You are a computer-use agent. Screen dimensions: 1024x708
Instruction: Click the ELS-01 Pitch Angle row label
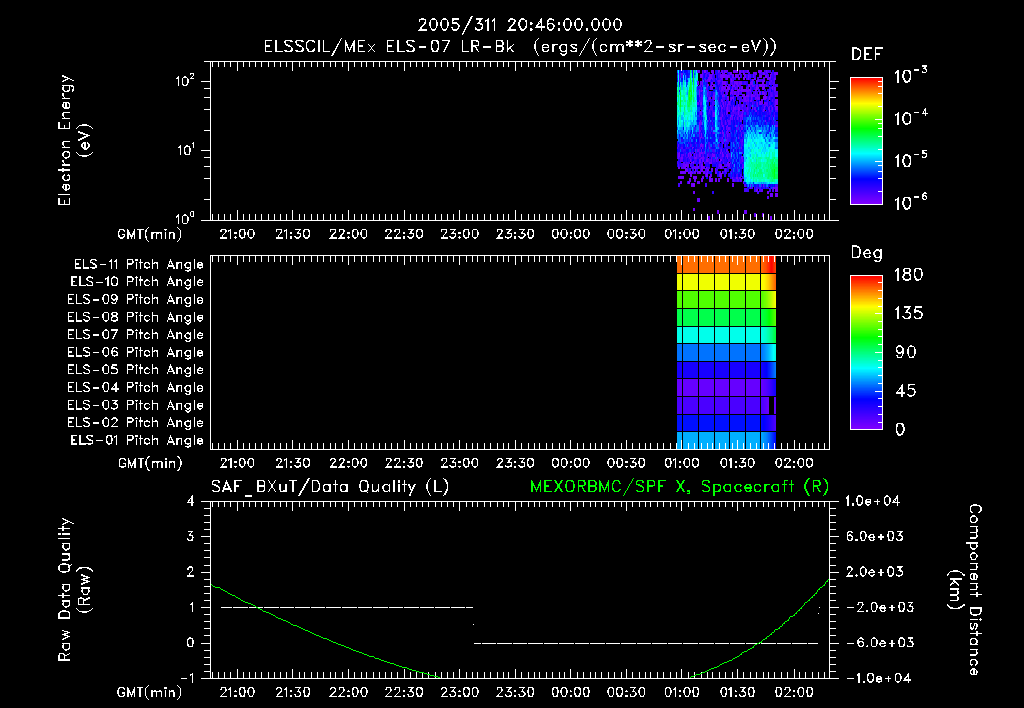(x=136, y=440)
